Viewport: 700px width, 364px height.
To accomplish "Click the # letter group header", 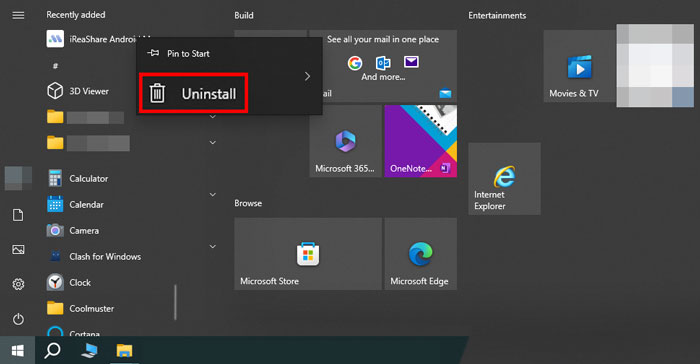I will 55,66.
